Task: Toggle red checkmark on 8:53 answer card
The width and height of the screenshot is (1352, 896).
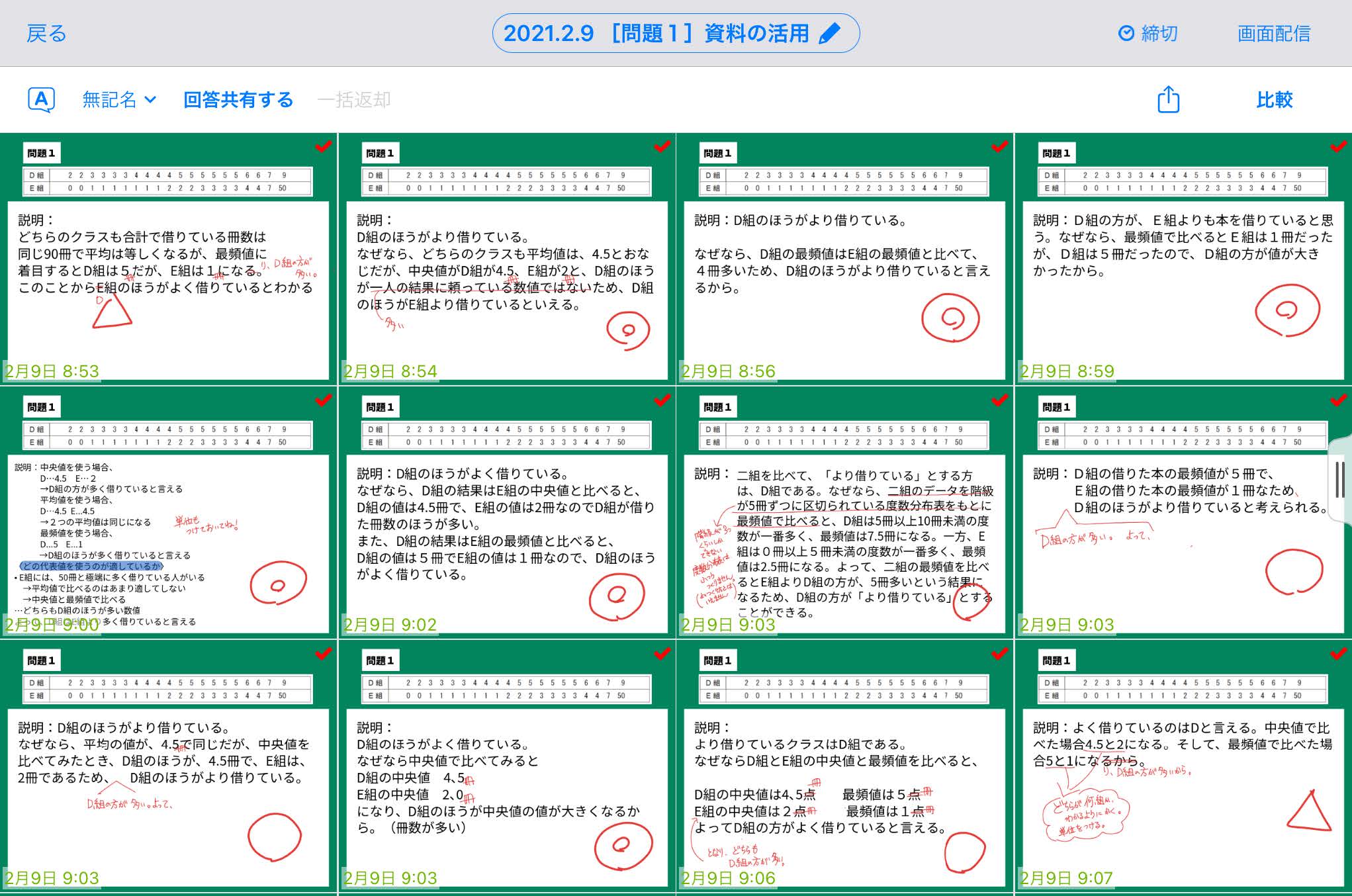Action: pyautogui.click(x=324, y=146)
